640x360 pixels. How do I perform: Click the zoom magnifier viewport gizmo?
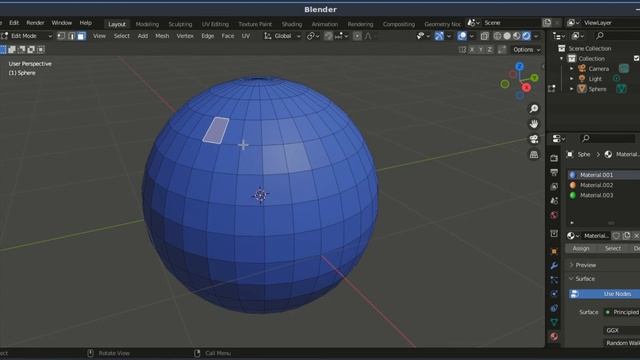[533, 109]
